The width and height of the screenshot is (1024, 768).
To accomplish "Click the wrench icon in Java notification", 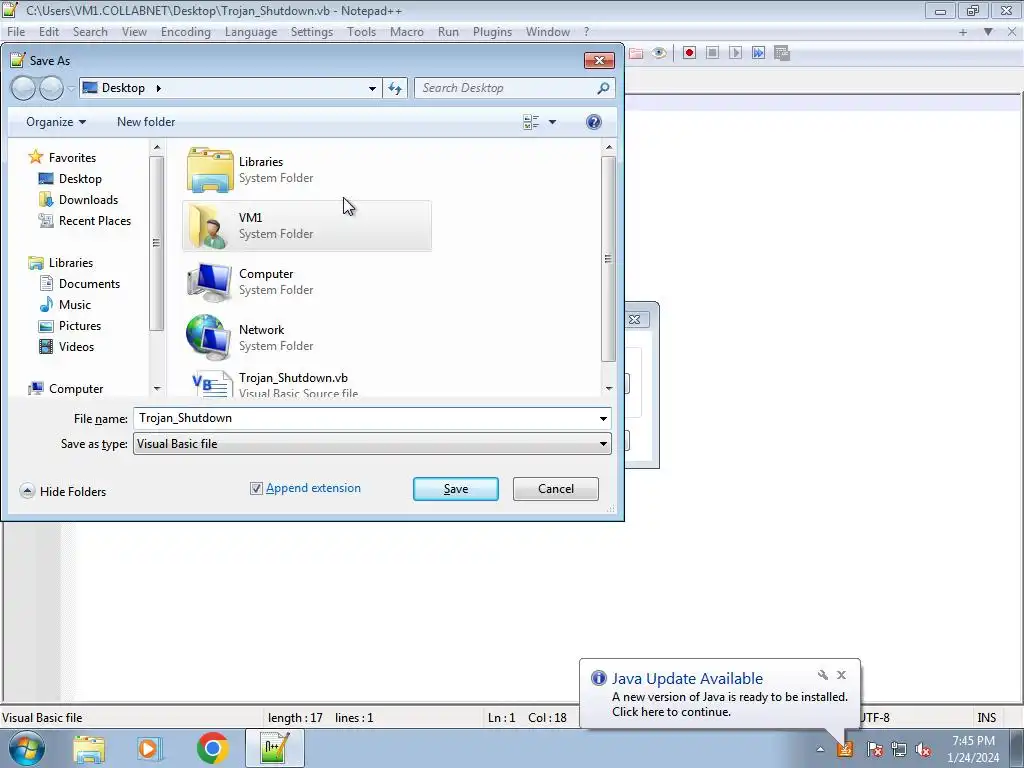I will pos(822,675).
